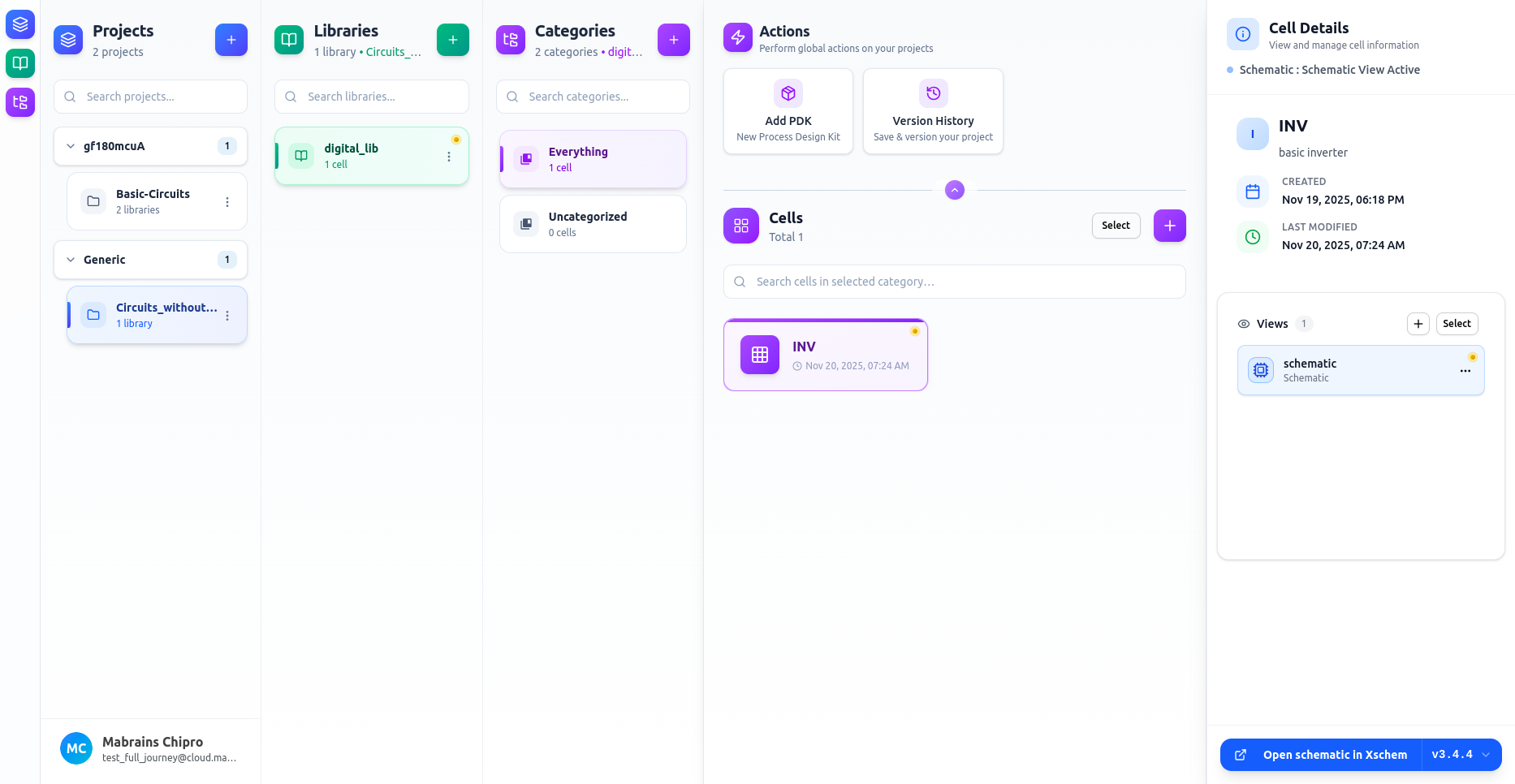Open the Projects panel from the sidebar

(19, 24)
